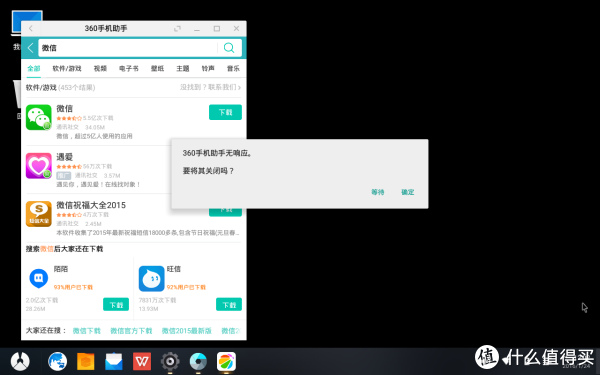Choose 等待 in the not-responding dialog

[378, 192]
